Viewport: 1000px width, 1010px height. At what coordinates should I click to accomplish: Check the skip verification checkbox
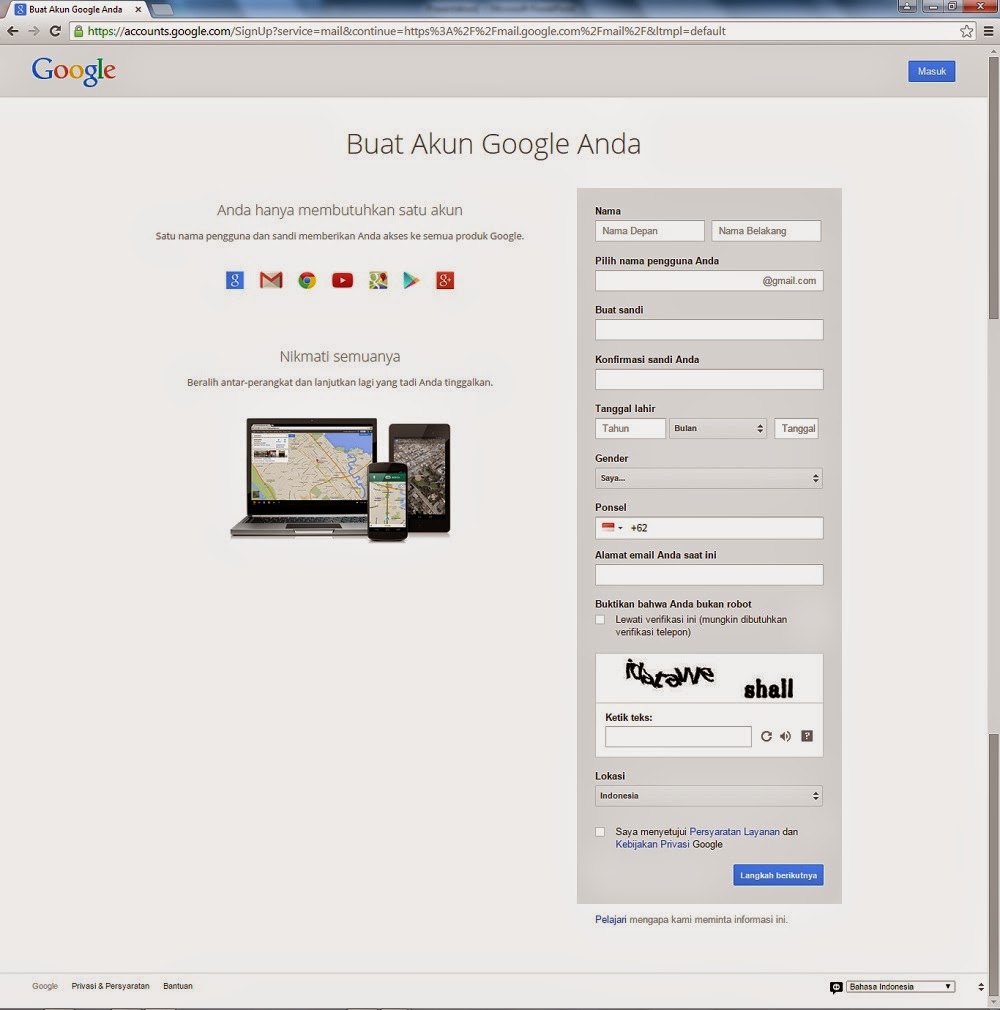[601, 620]
